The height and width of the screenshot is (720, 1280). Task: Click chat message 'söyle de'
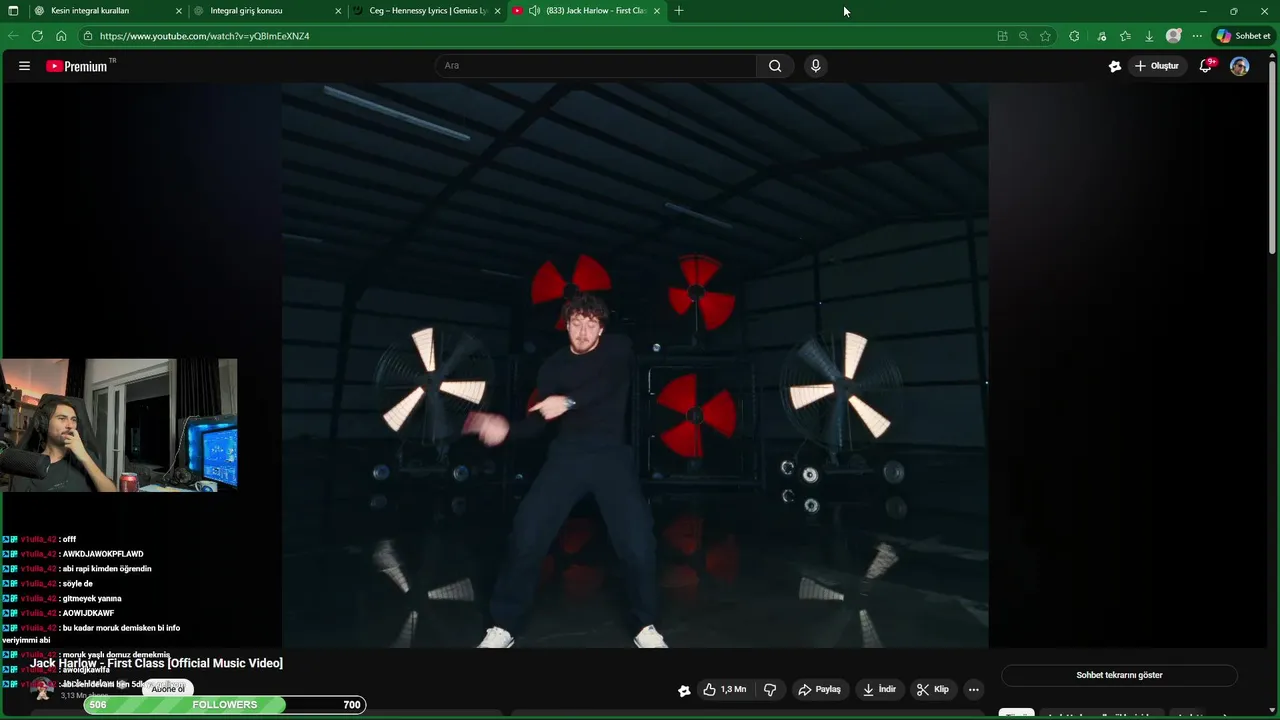[78, 584]
